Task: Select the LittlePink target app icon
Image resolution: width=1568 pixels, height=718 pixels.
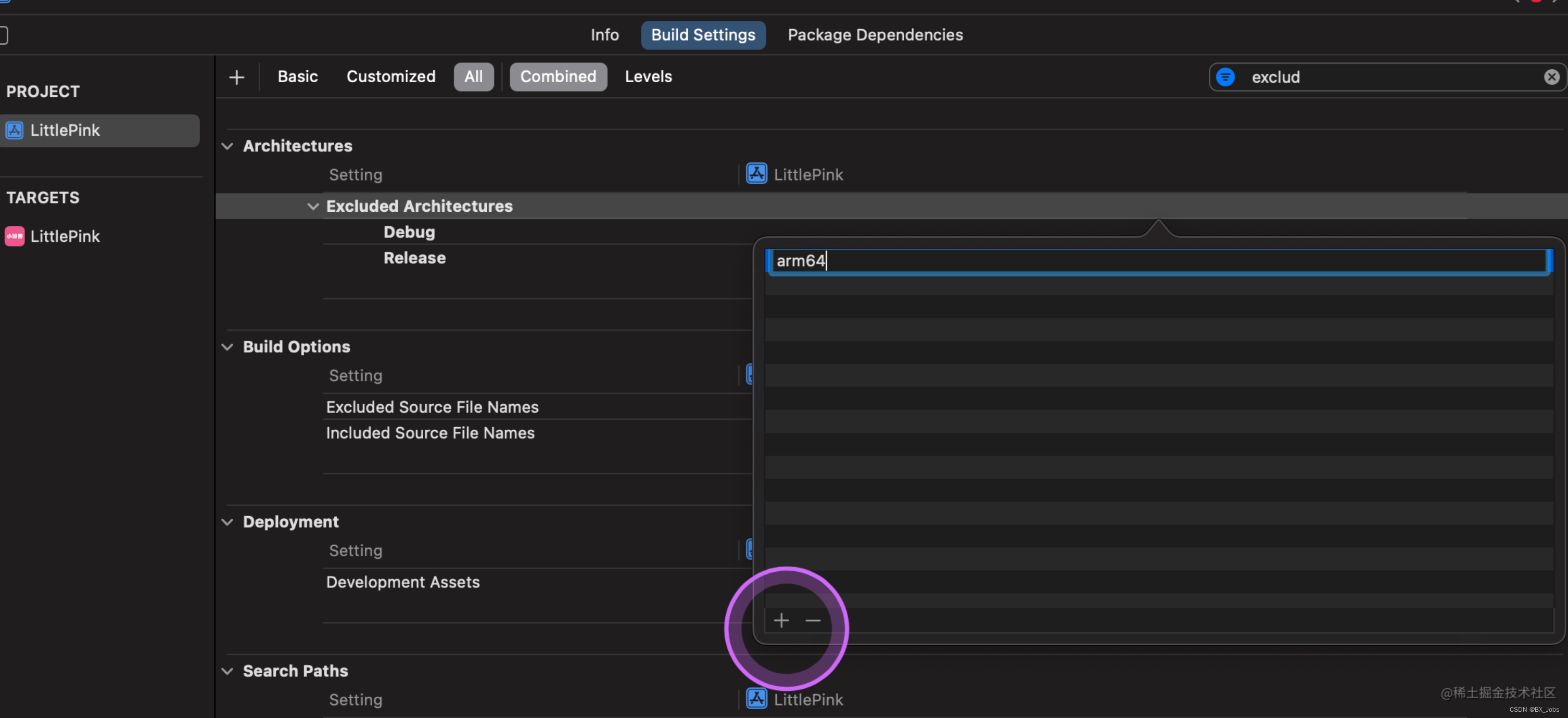Action: (15, 236)
